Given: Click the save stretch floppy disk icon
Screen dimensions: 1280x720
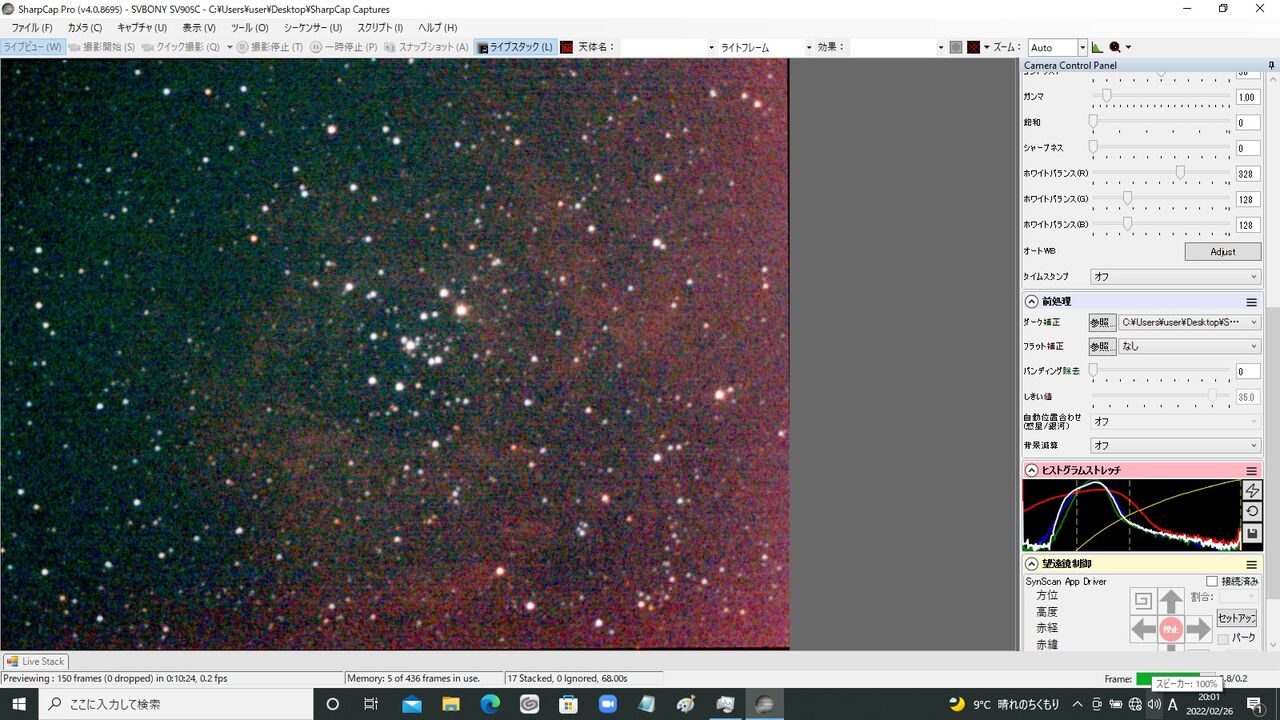Looking at the screenshot, I should click(1252, 533).
